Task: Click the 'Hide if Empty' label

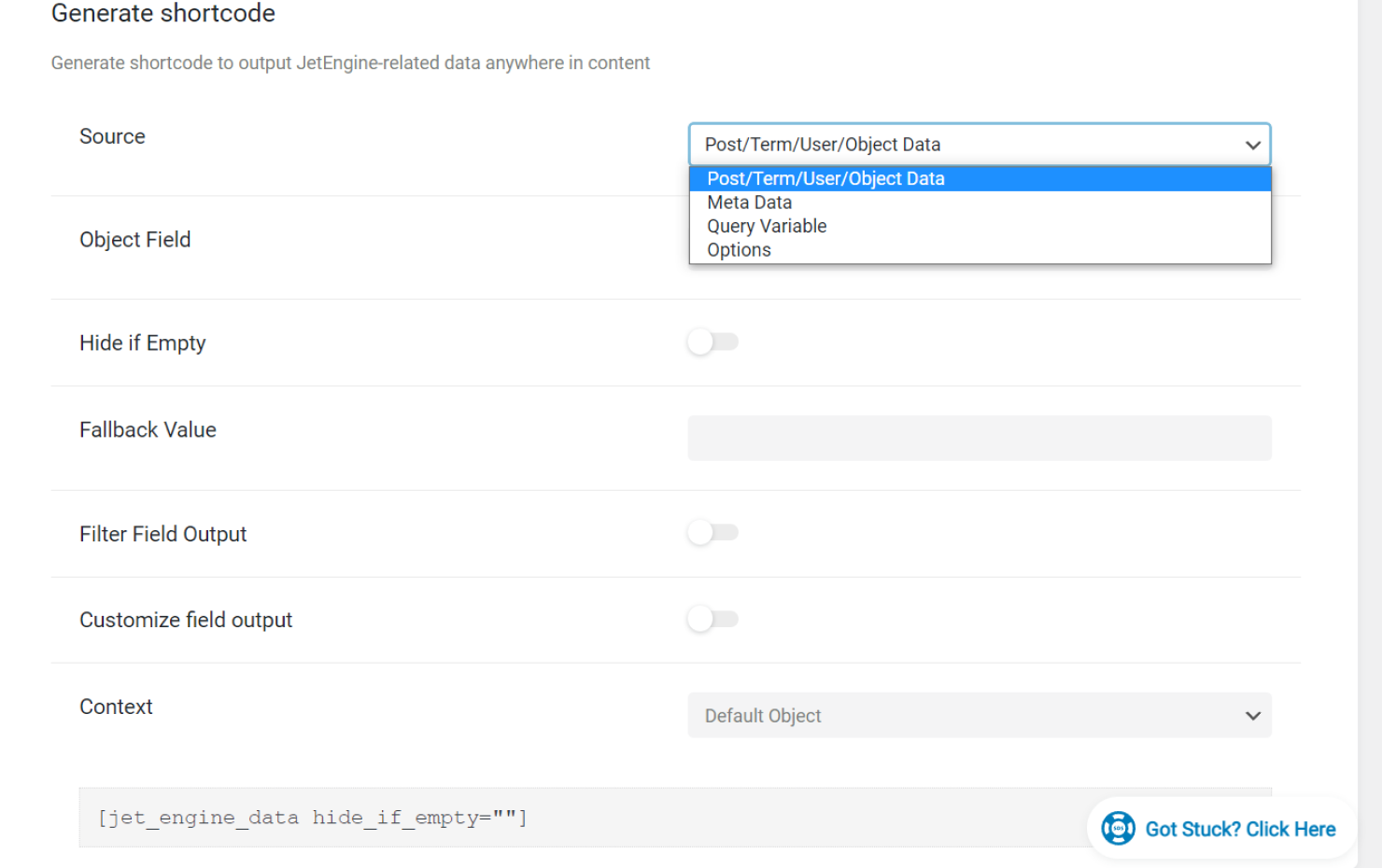Action: pyautogui.click(x=143, y=343)
